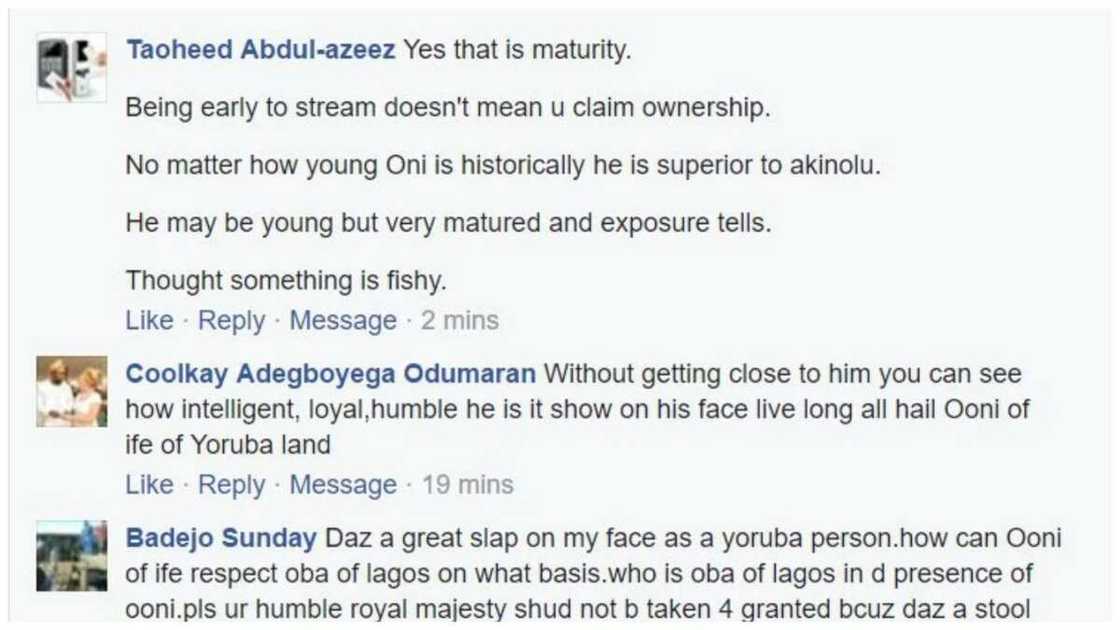Image resolution: width=1120 pixels, height=630 pixels.
Task: Message Taoheed Abdul-azeez
Action: pos(342,320)
